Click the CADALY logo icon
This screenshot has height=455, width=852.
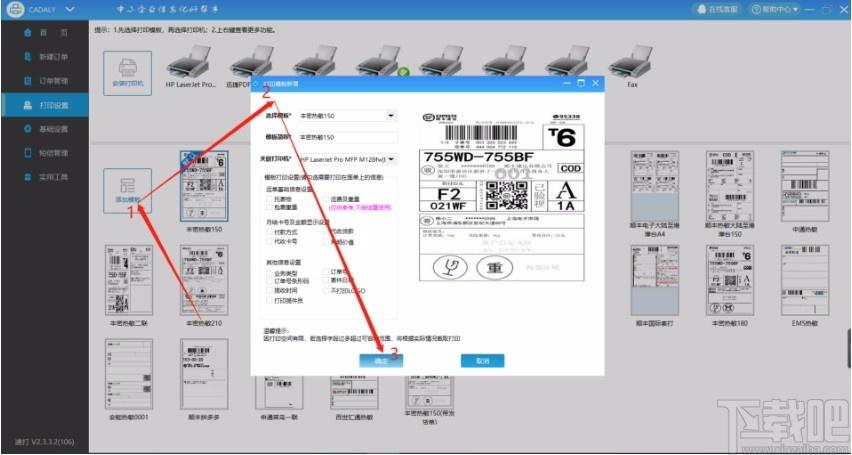coord(16,9)
